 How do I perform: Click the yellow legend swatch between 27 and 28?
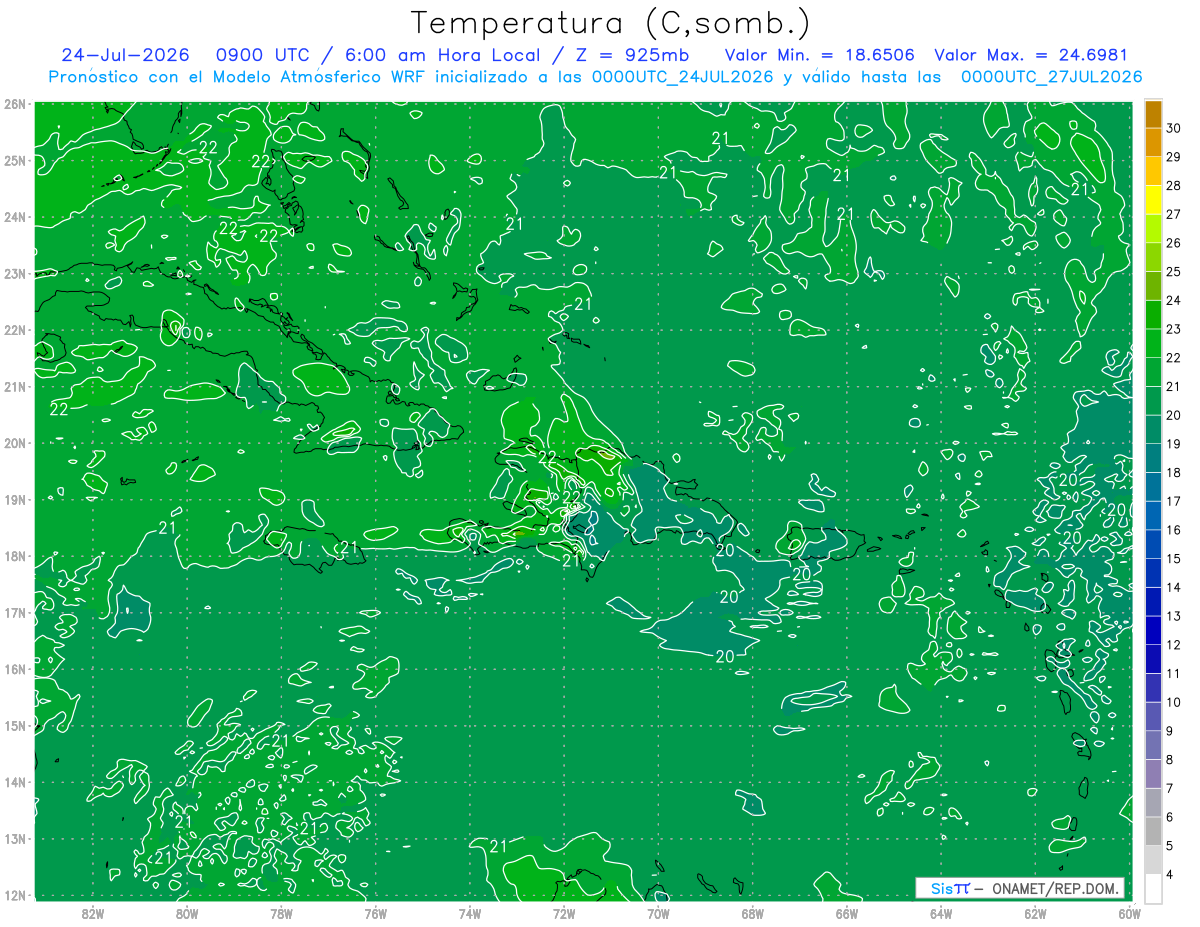pyautogui.click(x=1153, y=200)
